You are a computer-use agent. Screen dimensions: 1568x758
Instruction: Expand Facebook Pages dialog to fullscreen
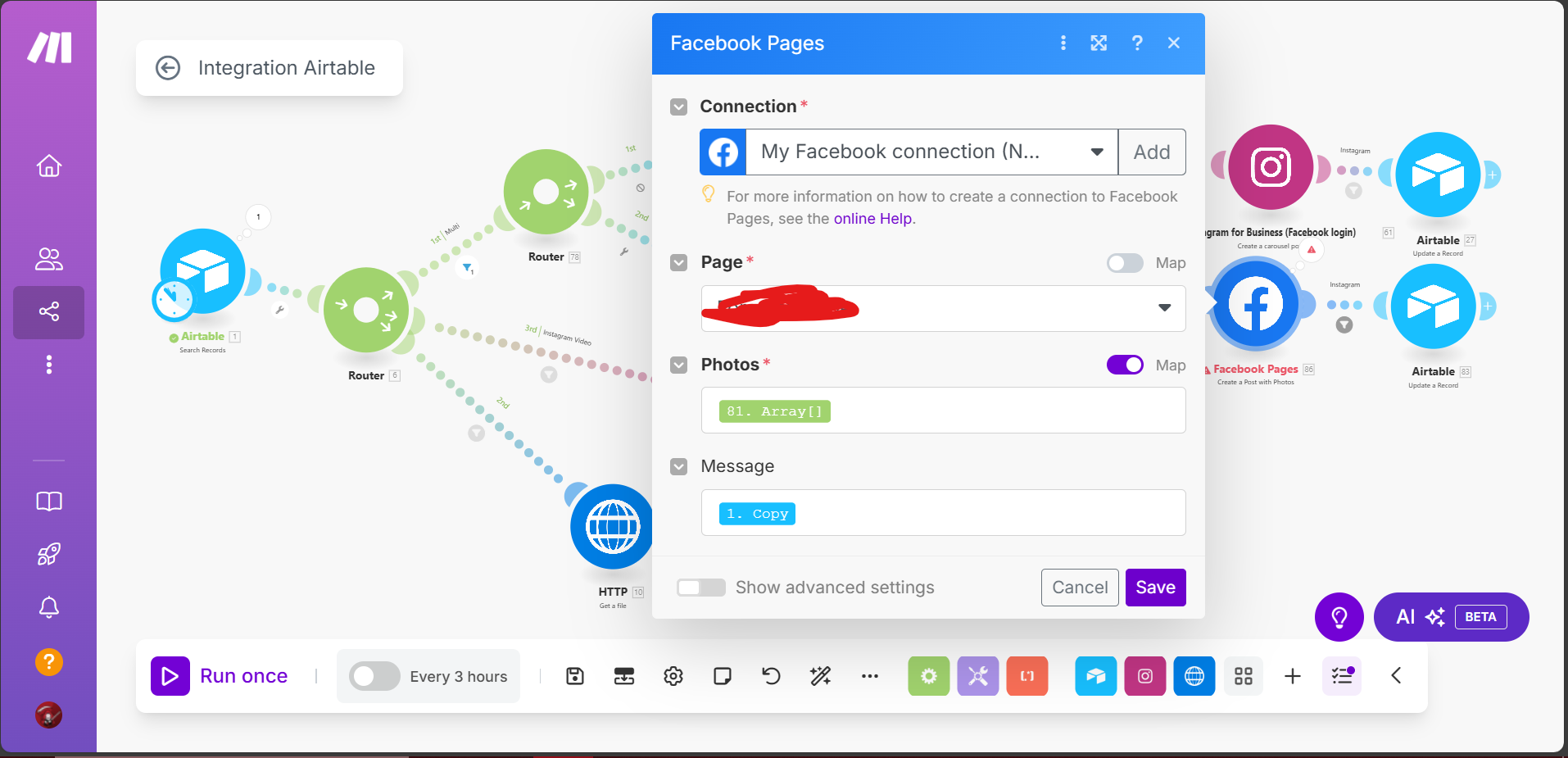tap(1099, 43)
